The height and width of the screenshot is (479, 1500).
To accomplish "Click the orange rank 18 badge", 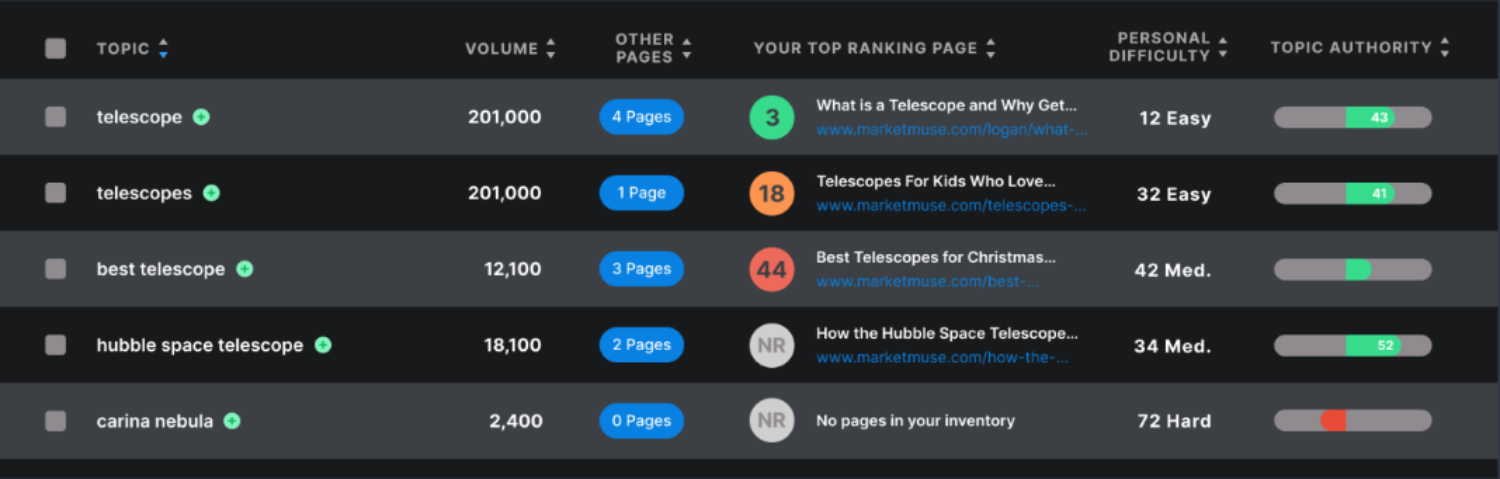I will pyautogui.click(x=772, y=194).
